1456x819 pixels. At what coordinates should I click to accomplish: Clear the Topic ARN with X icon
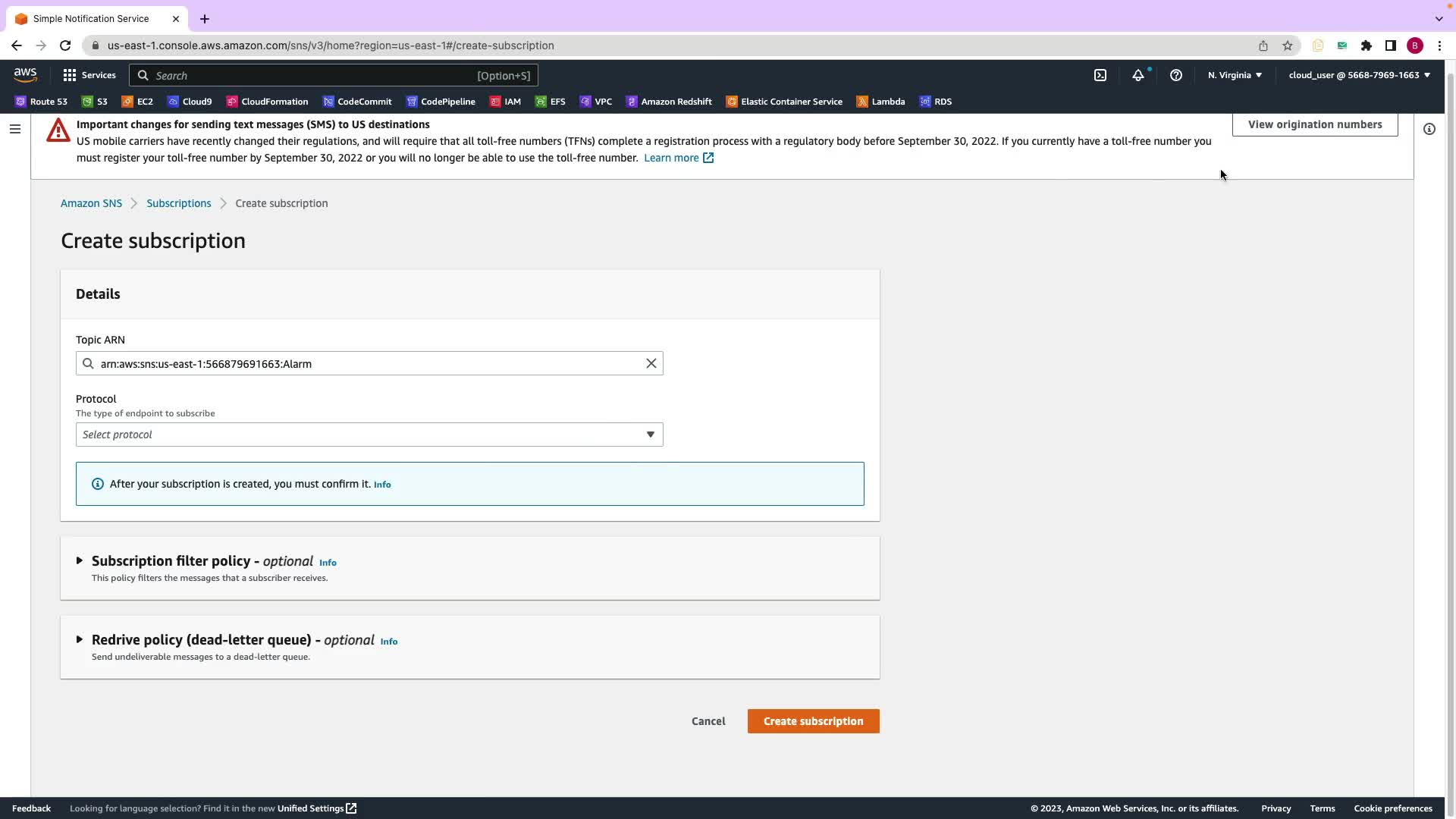coord(651,363)
